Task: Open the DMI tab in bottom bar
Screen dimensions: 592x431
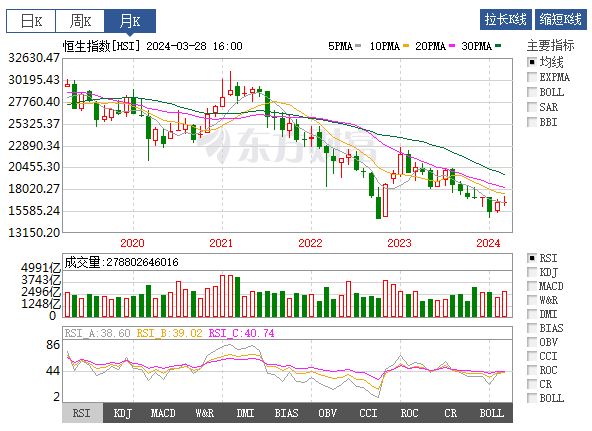Action: tap(245, 413)
